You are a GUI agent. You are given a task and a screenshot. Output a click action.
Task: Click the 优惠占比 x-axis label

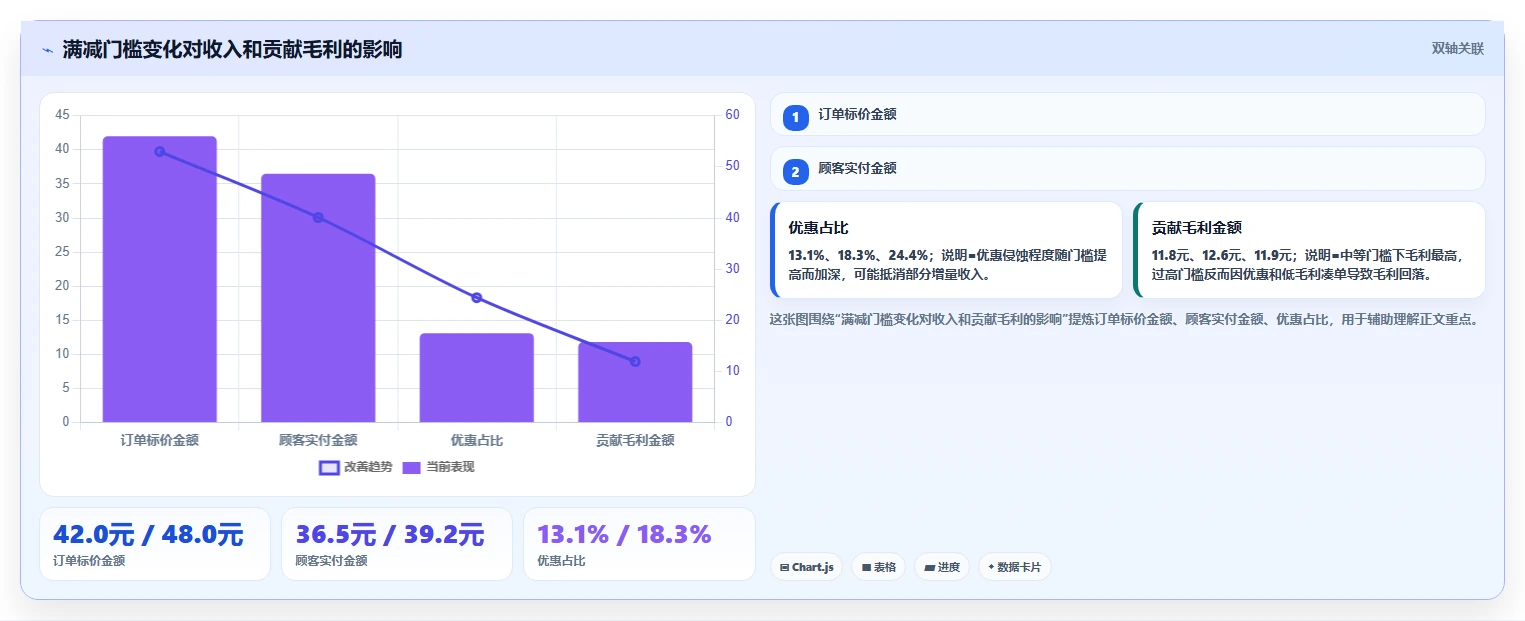(x=476, y=440)
